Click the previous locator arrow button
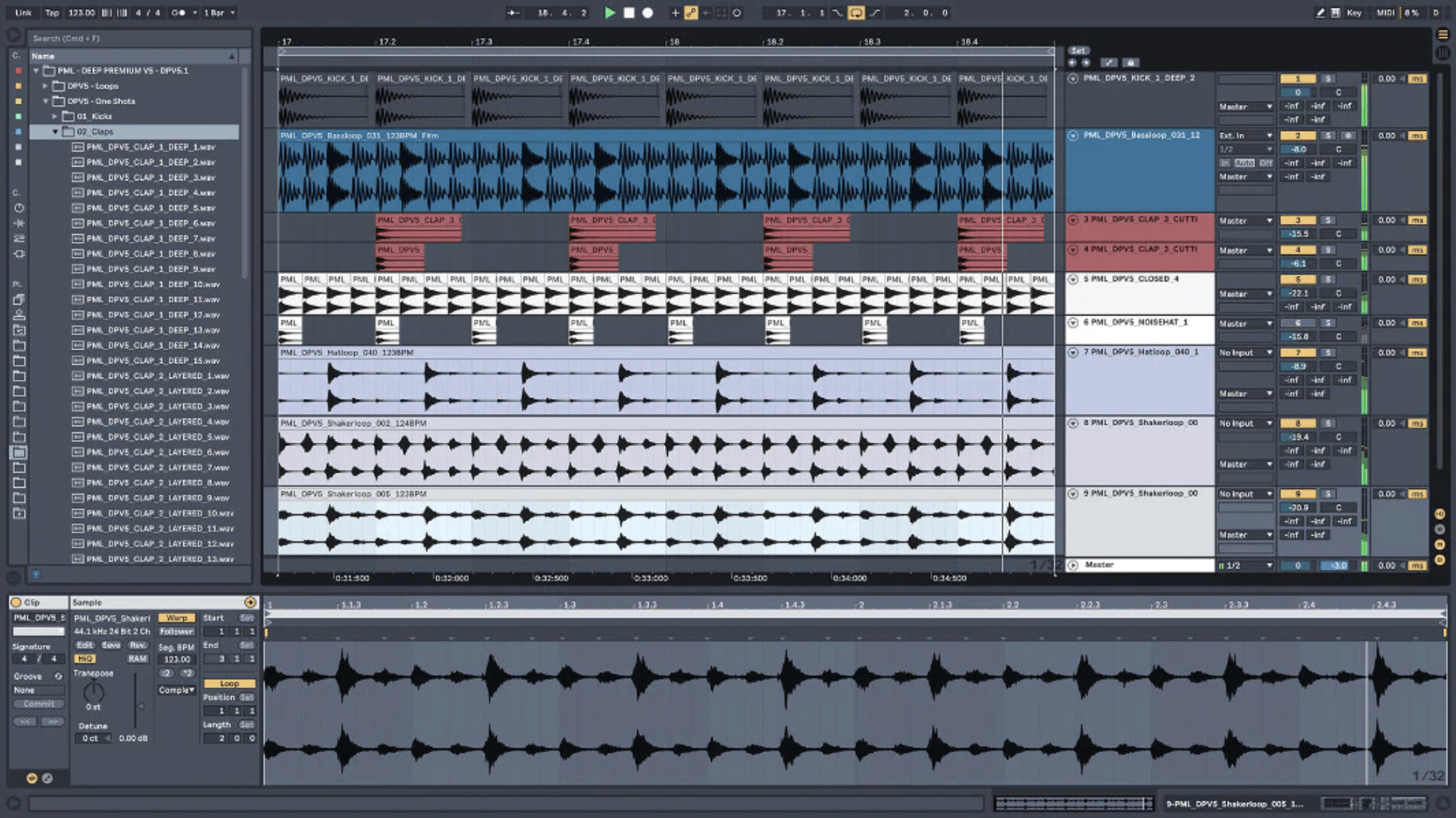Screen dimensions: 1456x818 tap(1072, 62)
